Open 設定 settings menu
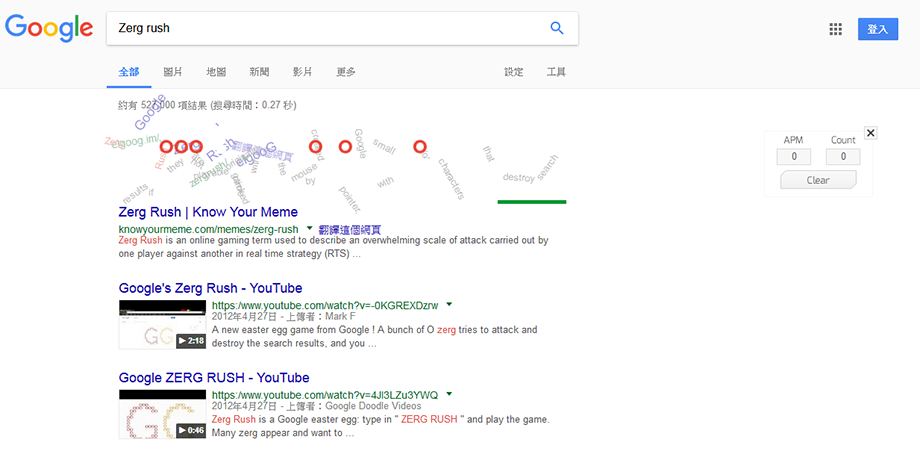This screenshot has width=920, height=460. tap(514, 72)
